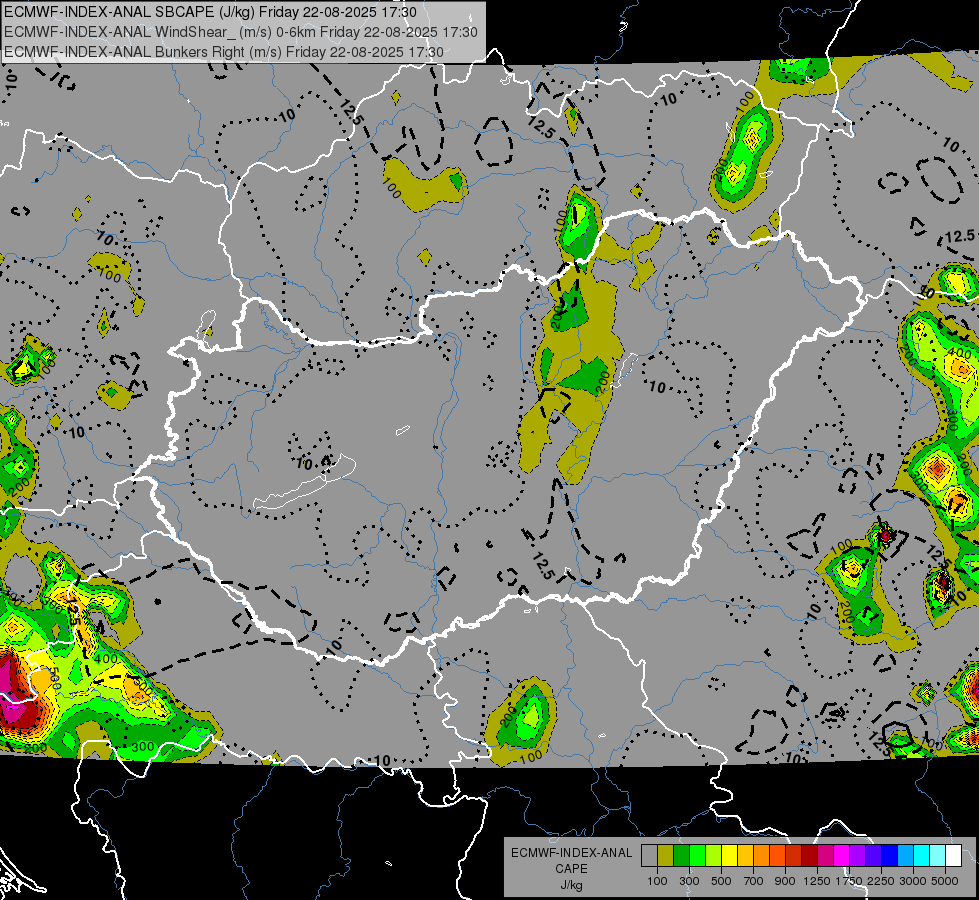Select the dark green legend swatch
This screenshot has height=900, width=979.
click(x=681, y=856)
